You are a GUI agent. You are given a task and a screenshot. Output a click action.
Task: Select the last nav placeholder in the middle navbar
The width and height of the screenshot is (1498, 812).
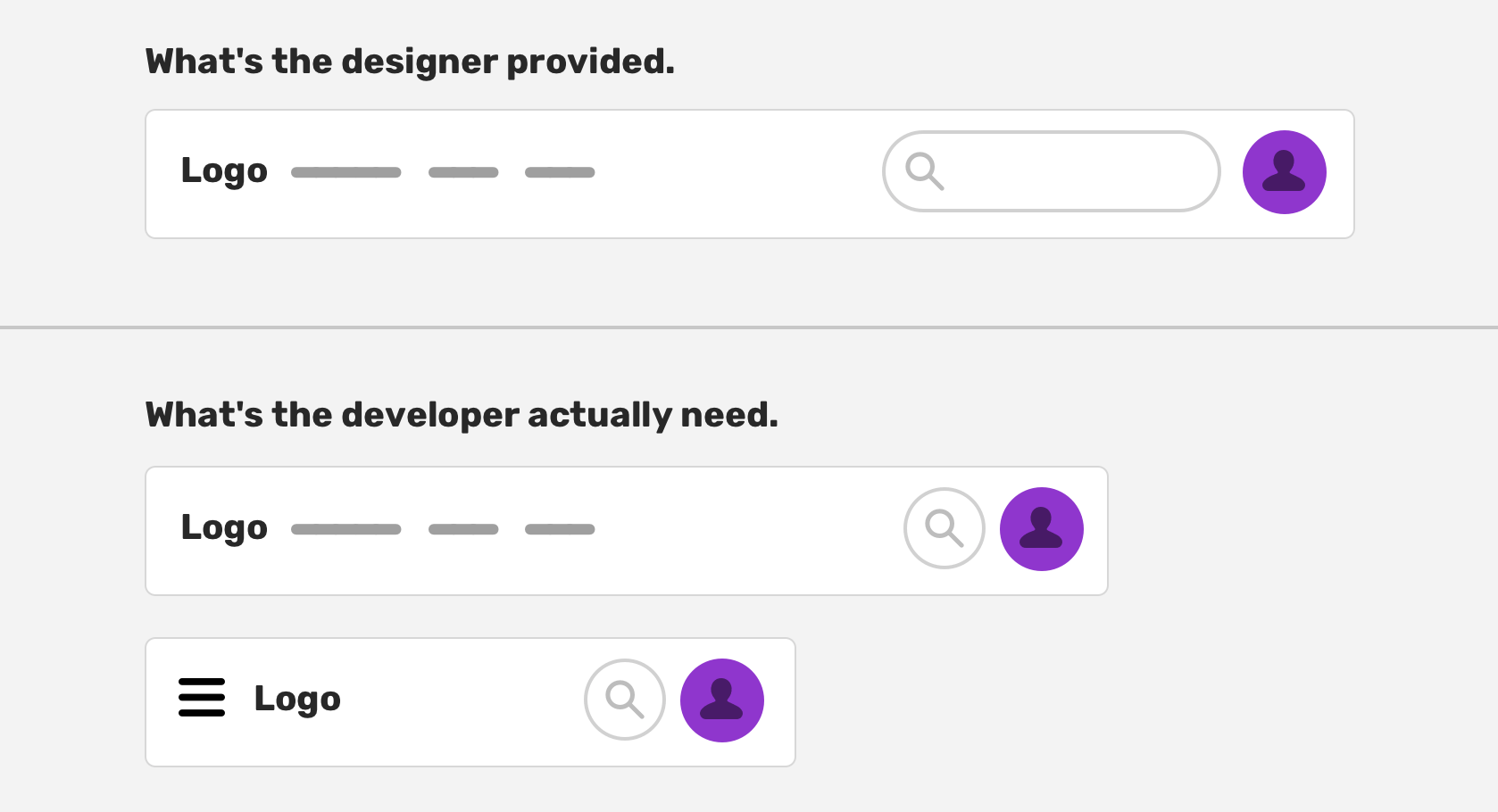coord(560,529)
